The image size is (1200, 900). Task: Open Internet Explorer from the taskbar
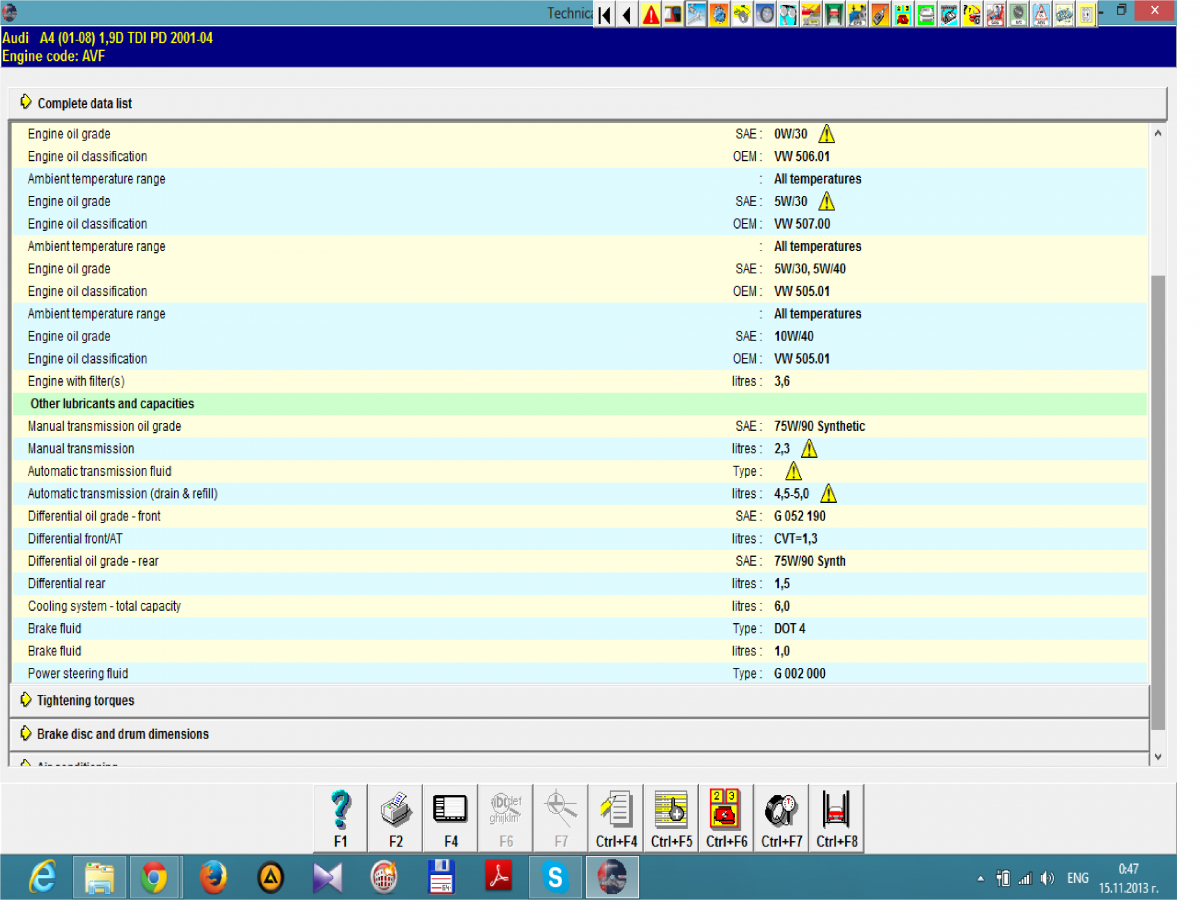click(x=42, y=878)
